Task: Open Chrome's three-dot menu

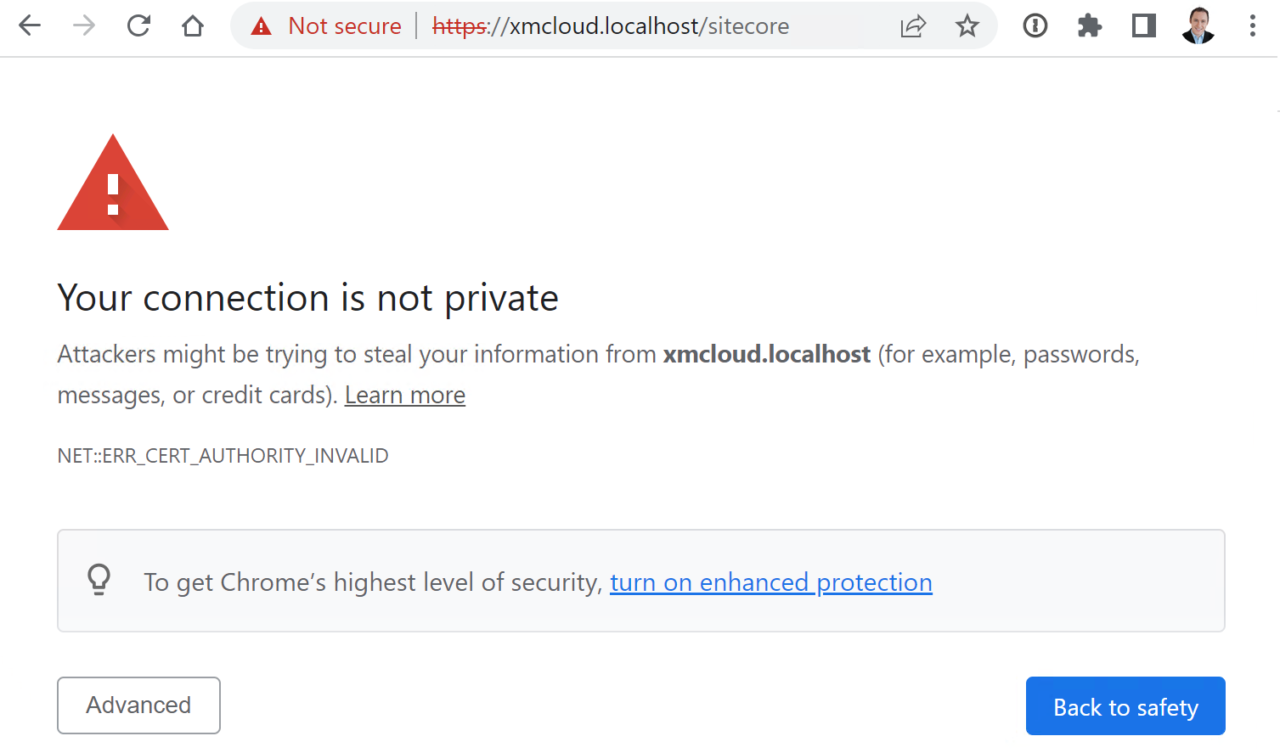Action: point(1252,25)
